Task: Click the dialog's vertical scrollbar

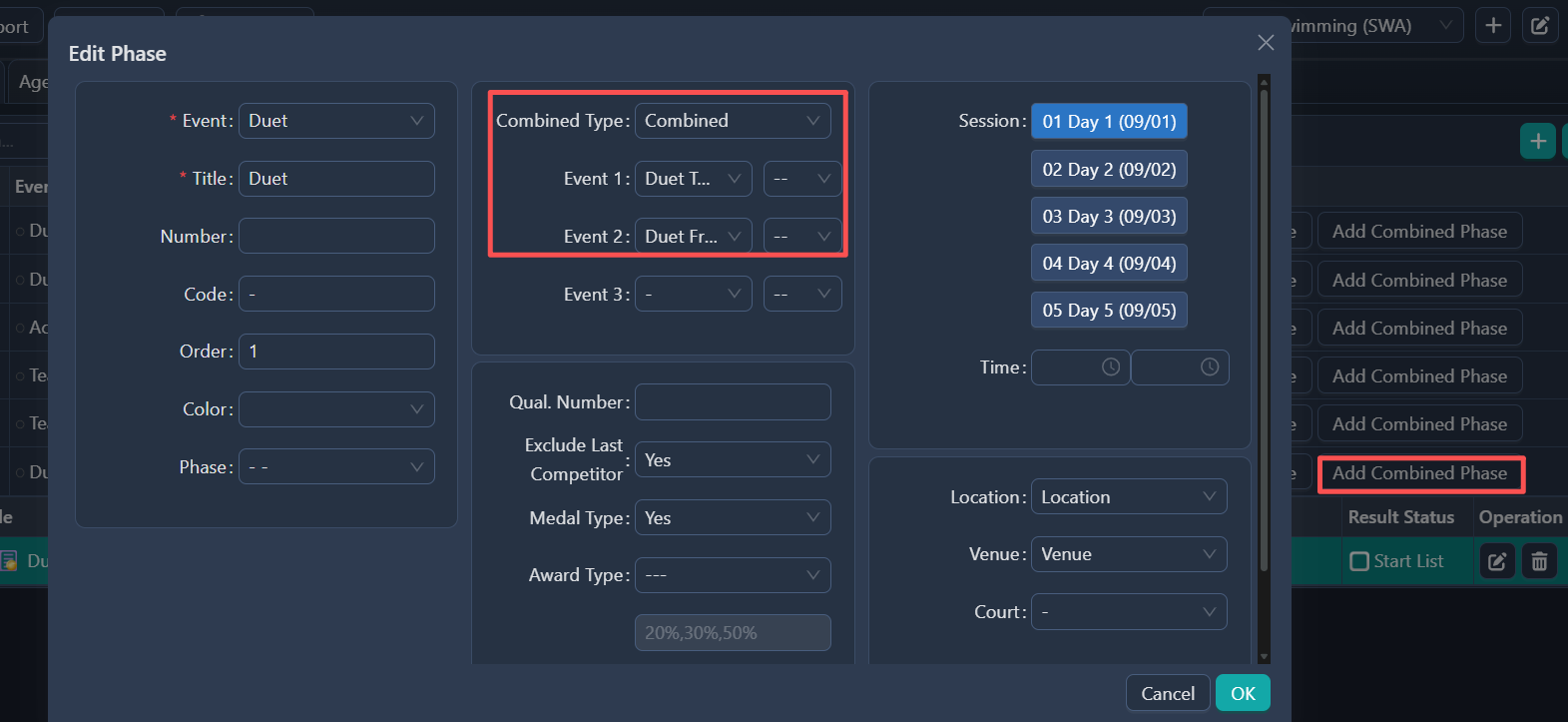Action: pos(1264,330)
